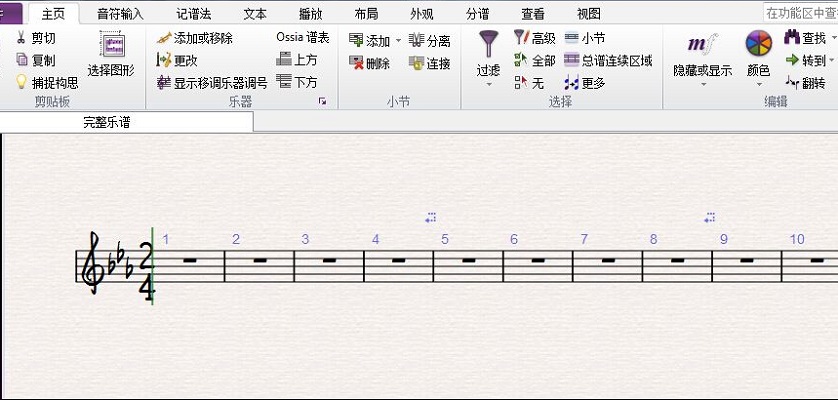Toggle 显示移调乐器调号 transposing score
The image size is (838, 400).
tap(164, 82)
